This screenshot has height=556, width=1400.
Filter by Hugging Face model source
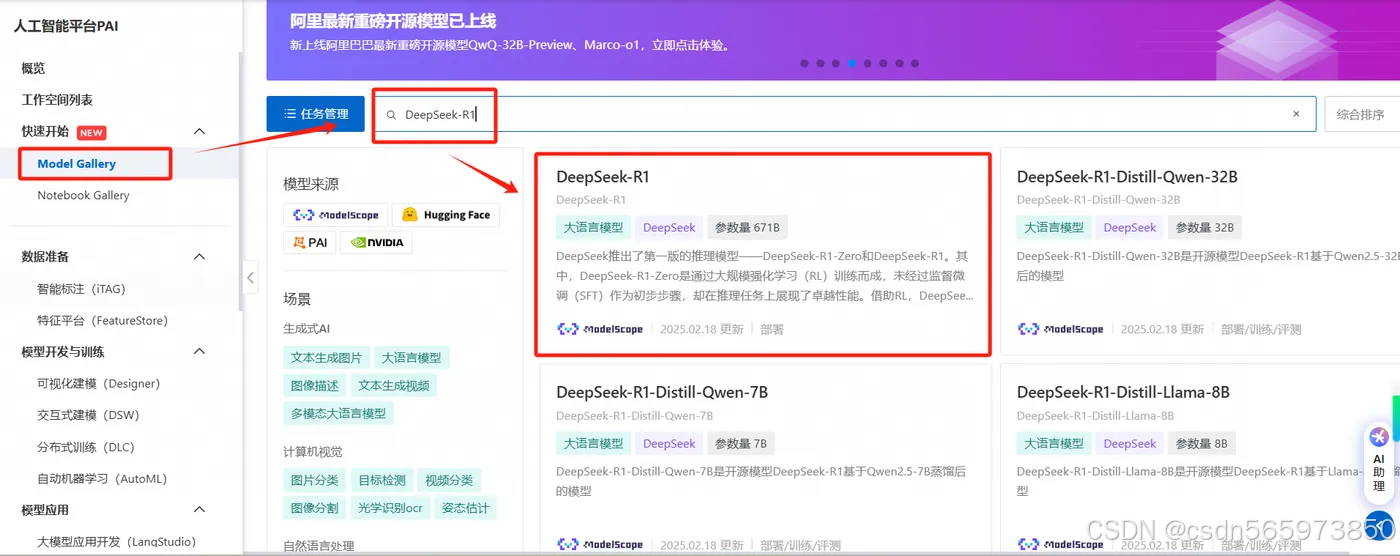(x=446, y=215)
